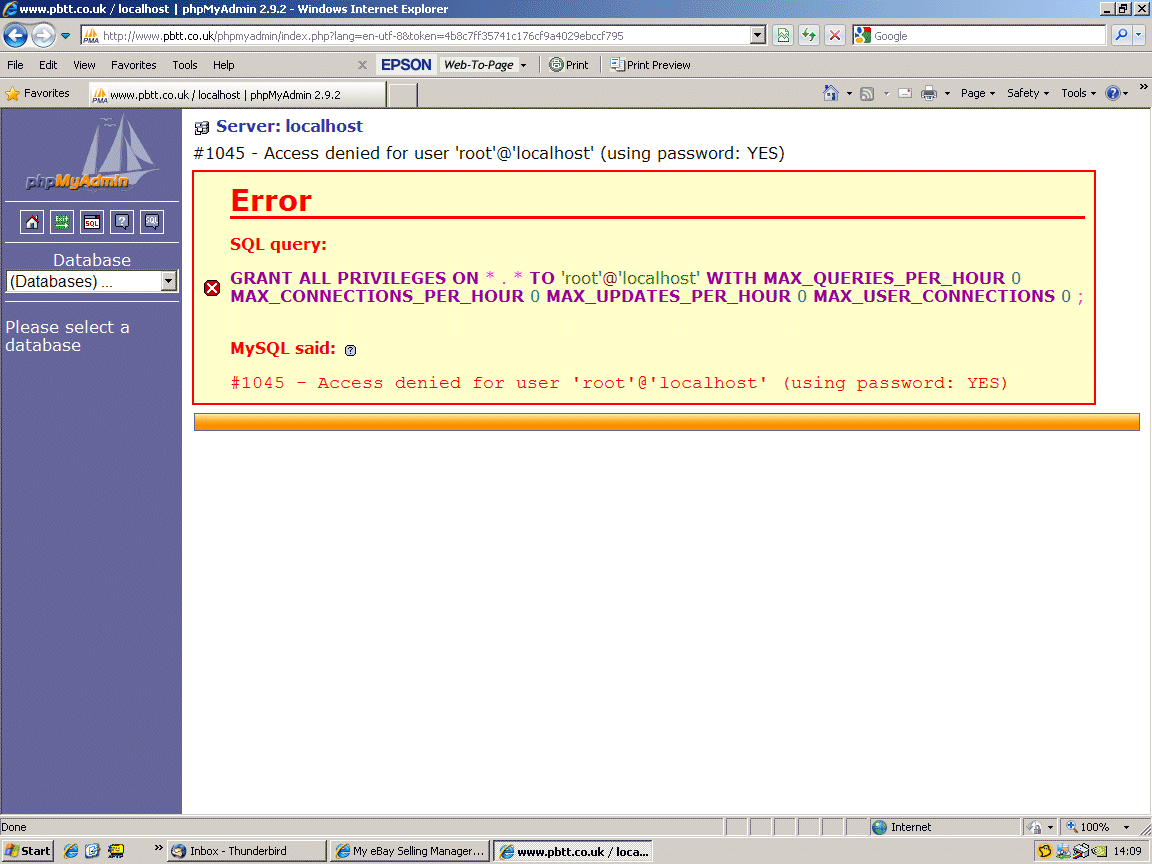
Task: Click the EPSON Print button
Action: click(x=569, y=65)
